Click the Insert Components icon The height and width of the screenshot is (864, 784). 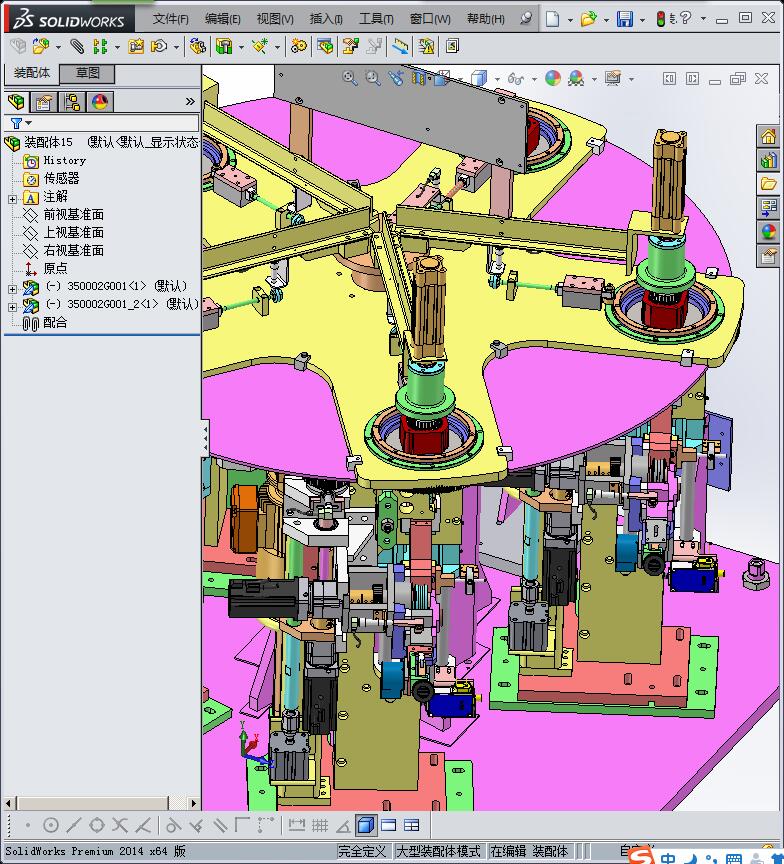pos(41,46)
